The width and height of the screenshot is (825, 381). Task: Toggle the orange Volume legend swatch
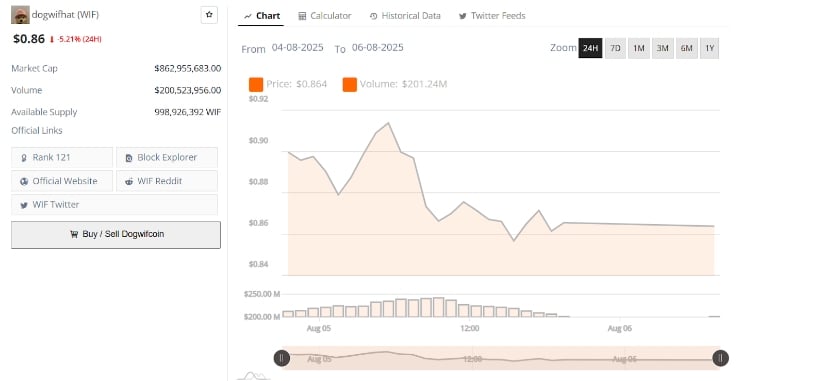coord(349,84)
